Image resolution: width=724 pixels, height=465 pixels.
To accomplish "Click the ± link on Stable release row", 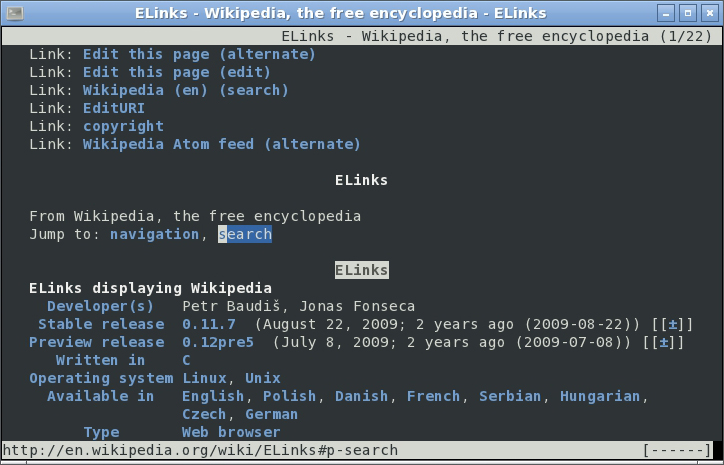I will pos(672,325).
